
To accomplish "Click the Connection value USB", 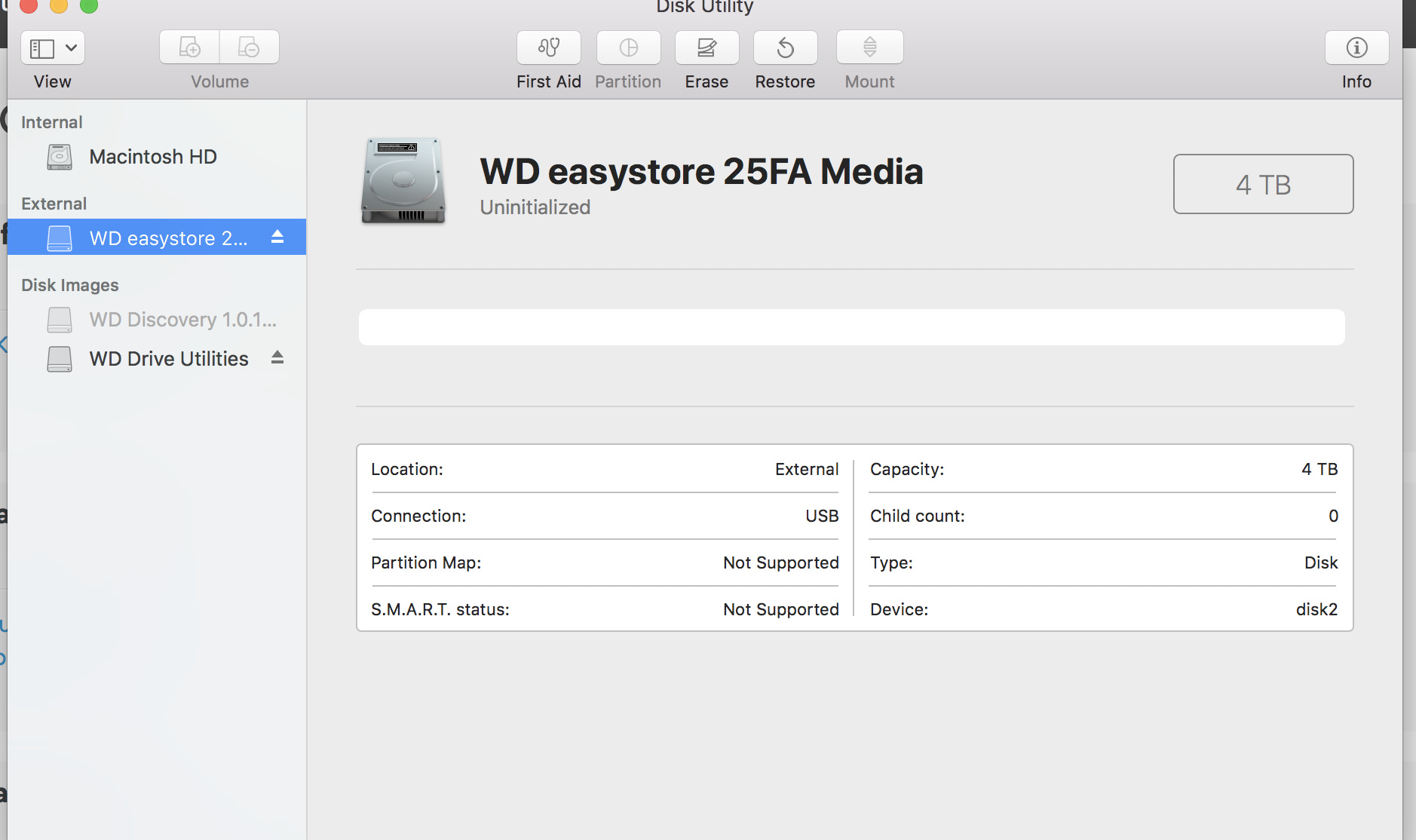I will pos(822,516).
